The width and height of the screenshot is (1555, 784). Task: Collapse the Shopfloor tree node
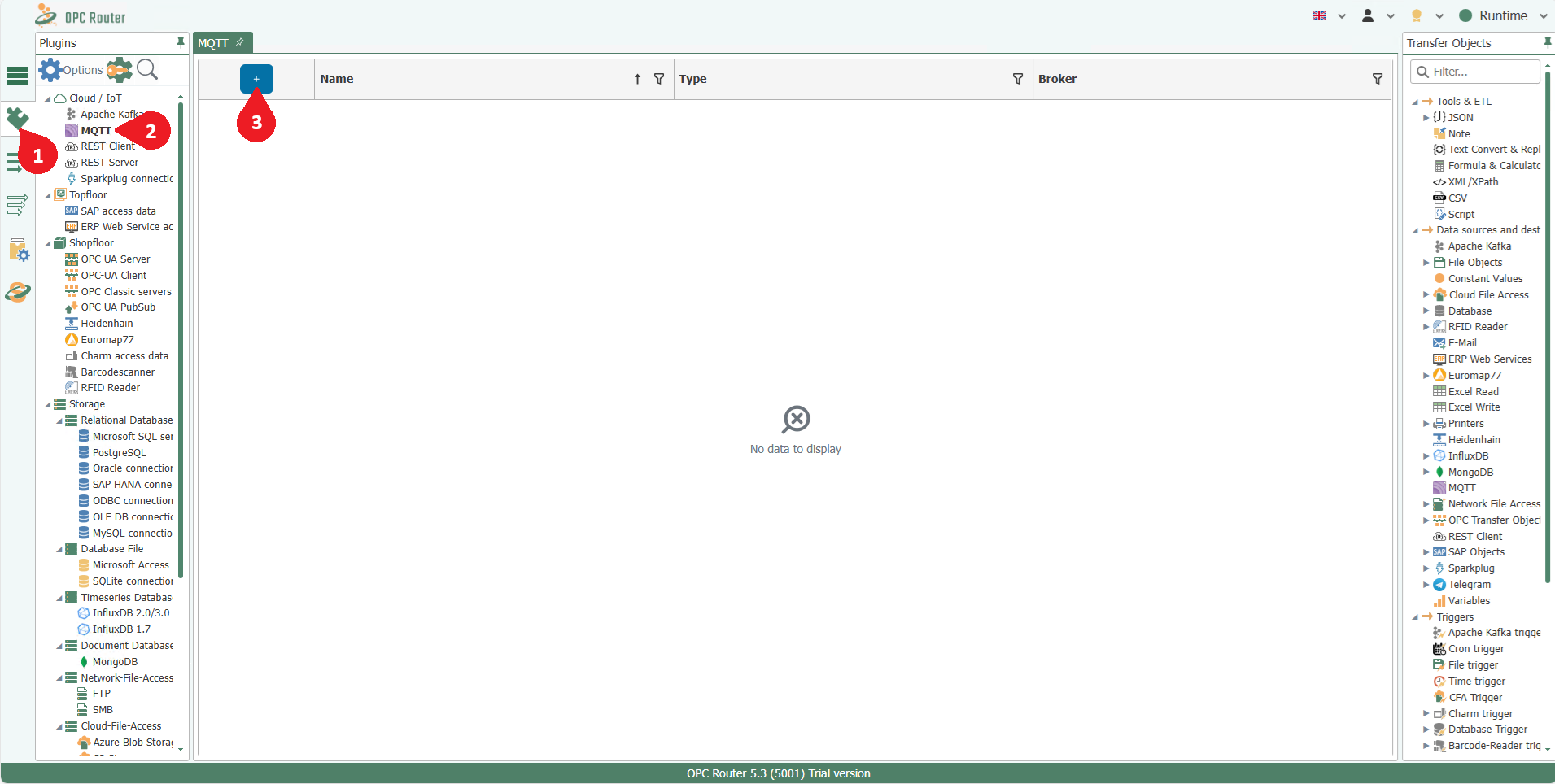[x=48, y=243]
